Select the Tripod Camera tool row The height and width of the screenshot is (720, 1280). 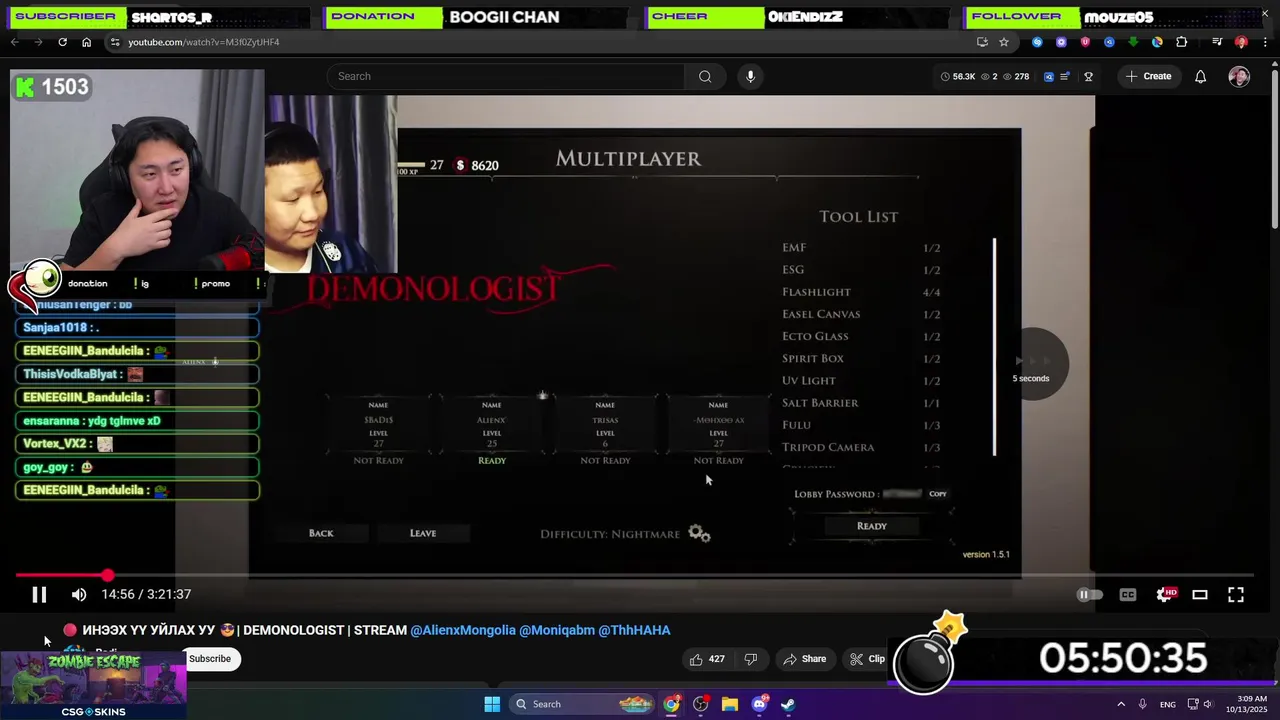point(861,447)
